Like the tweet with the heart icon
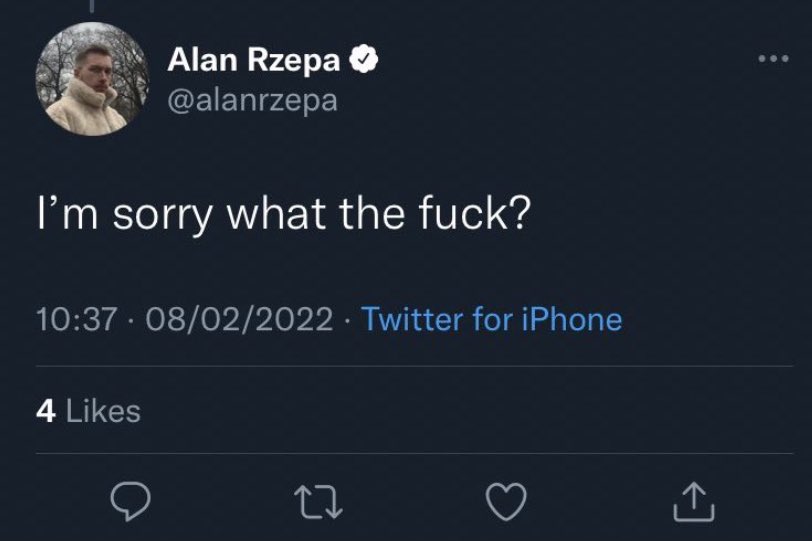Viewport: 812px width, 541px height. pos(505,502)
